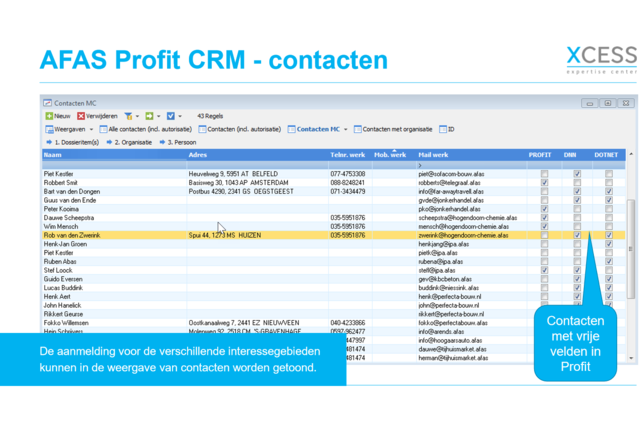Click the grid scrollbar up arrow
This screenshot has height=426, width=640.
click(x=631, y=154)
